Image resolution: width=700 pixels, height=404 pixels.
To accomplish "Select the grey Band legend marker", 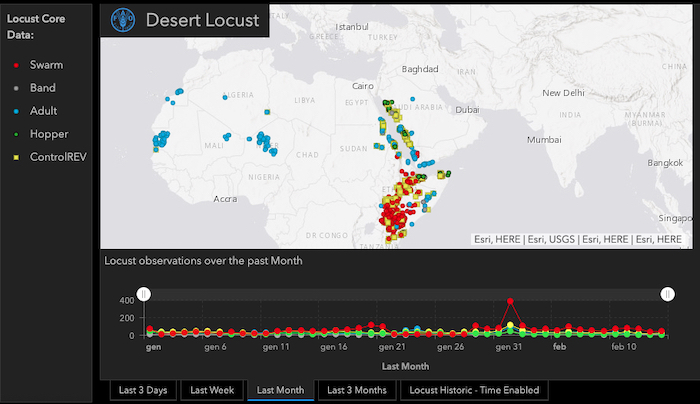I will tap(13, 88).
